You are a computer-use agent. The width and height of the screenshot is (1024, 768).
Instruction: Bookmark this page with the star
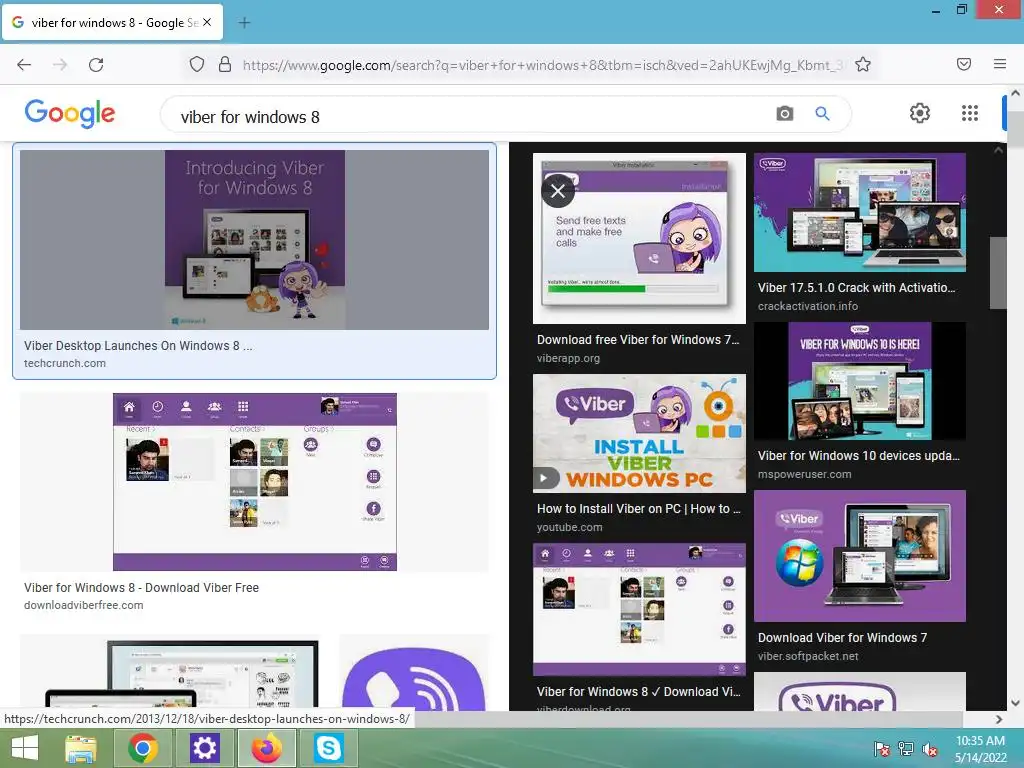pos(863,65)
